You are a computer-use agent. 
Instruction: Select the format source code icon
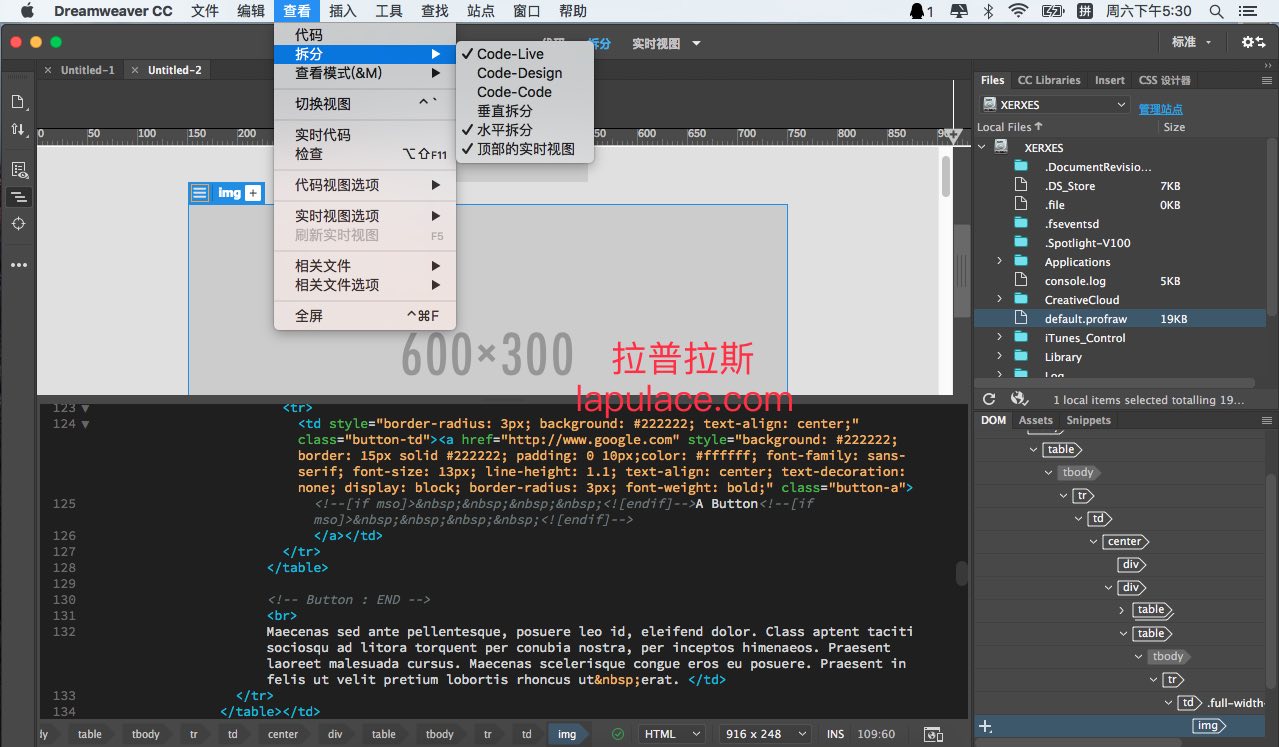[18, 197]
